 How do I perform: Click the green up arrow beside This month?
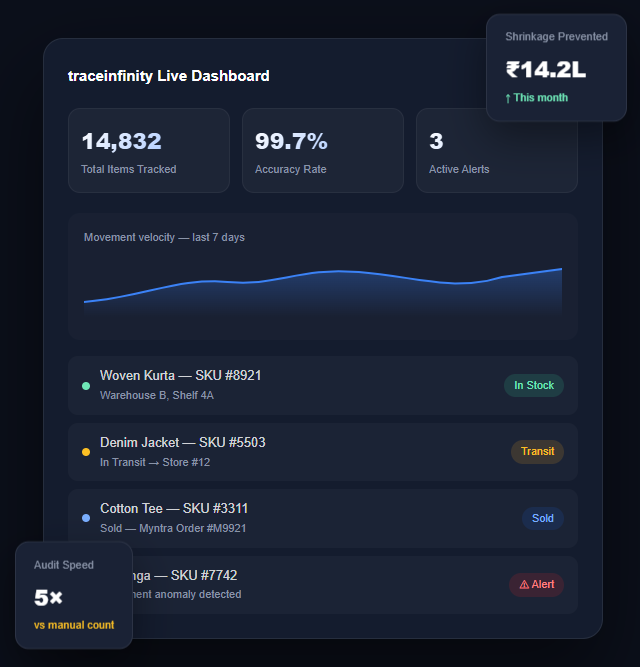tap(508, 98)
